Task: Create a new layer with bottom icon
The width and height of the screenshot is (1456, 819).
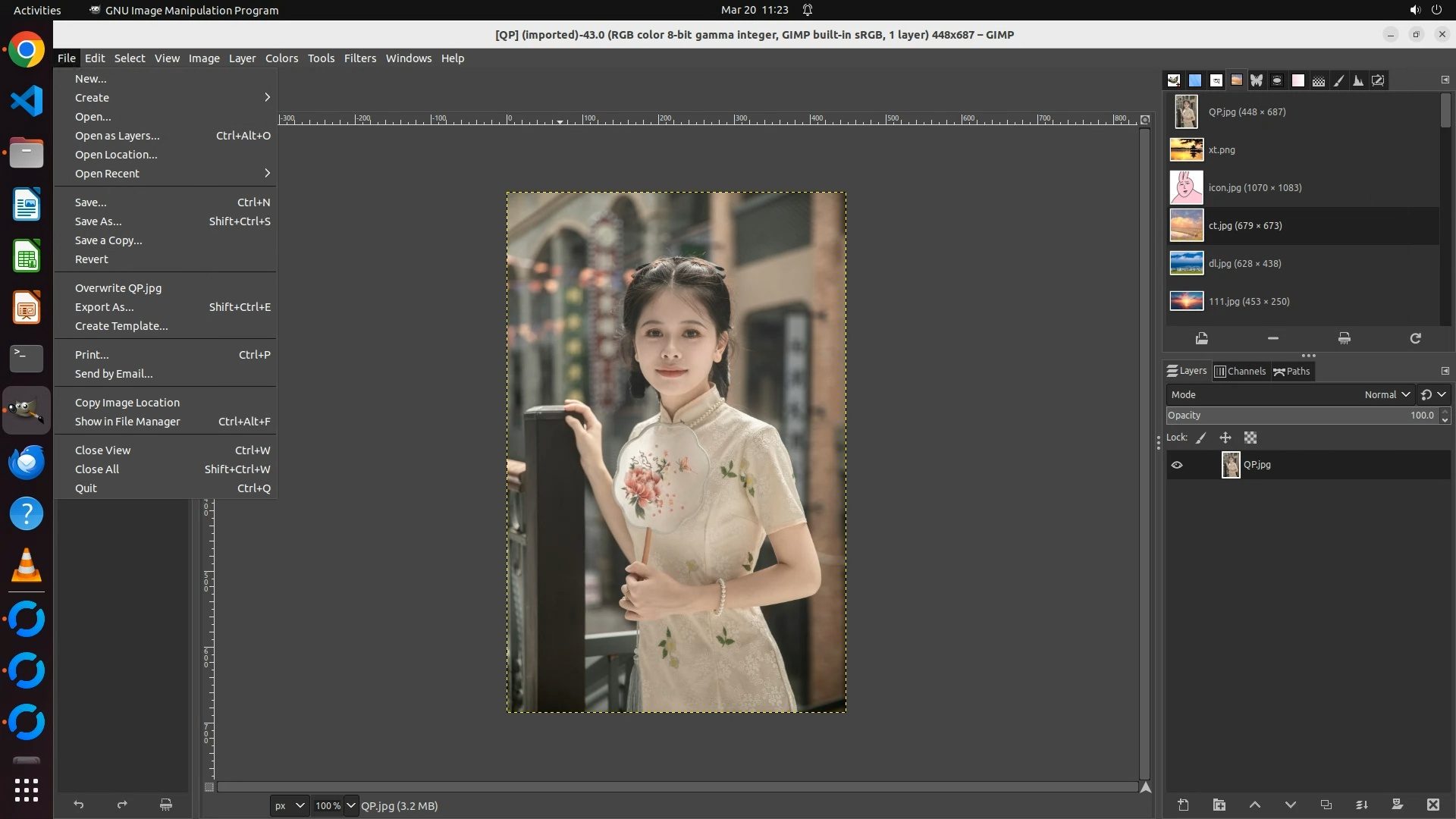Action: coord(1183,805)
